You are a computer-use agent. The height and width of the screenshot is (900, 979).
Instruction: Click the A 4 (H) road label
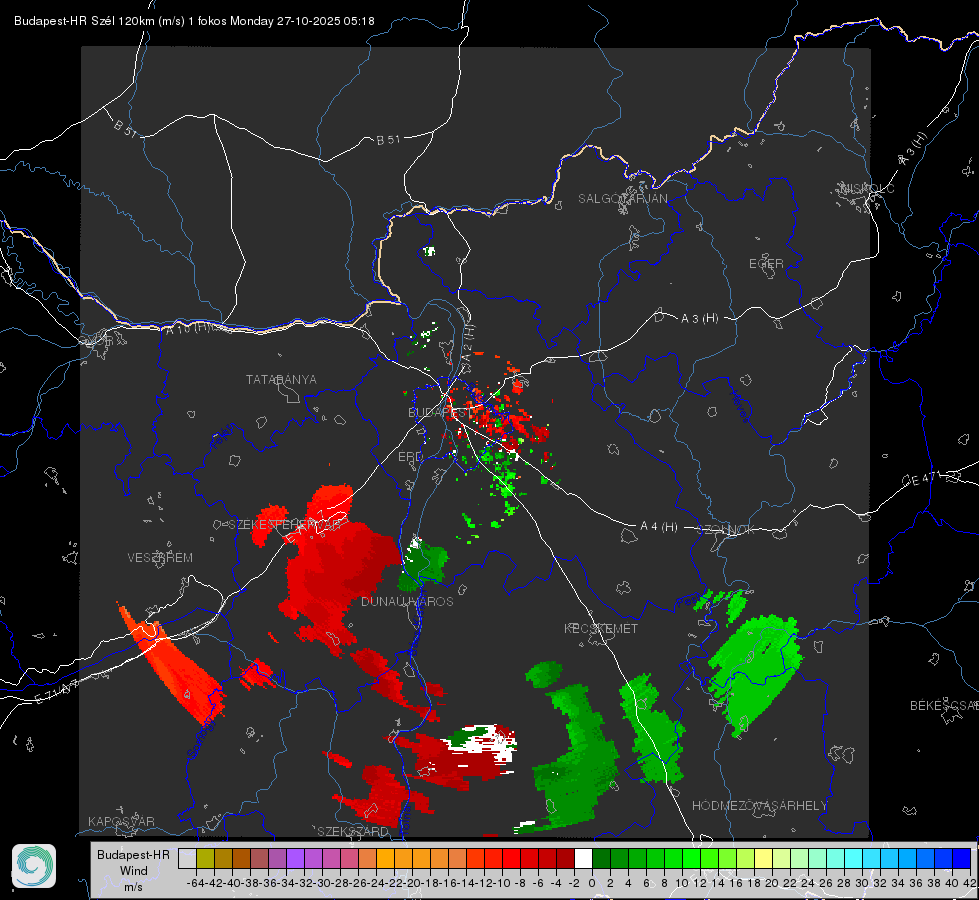pos(659,527)
